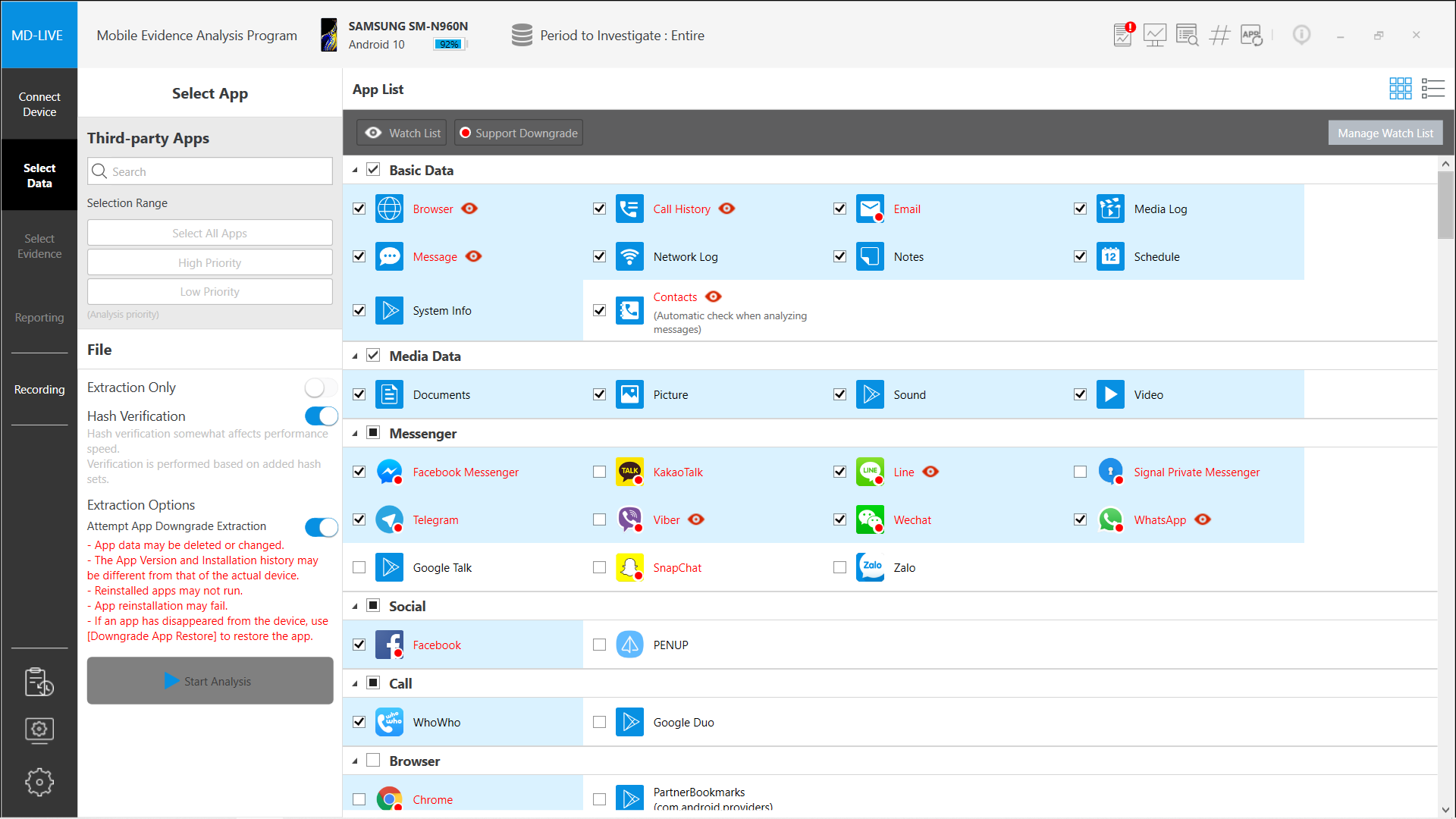Screen dimensions: 1456x819
Task: Collapse the Browser category section
Action: coord(355,761)
